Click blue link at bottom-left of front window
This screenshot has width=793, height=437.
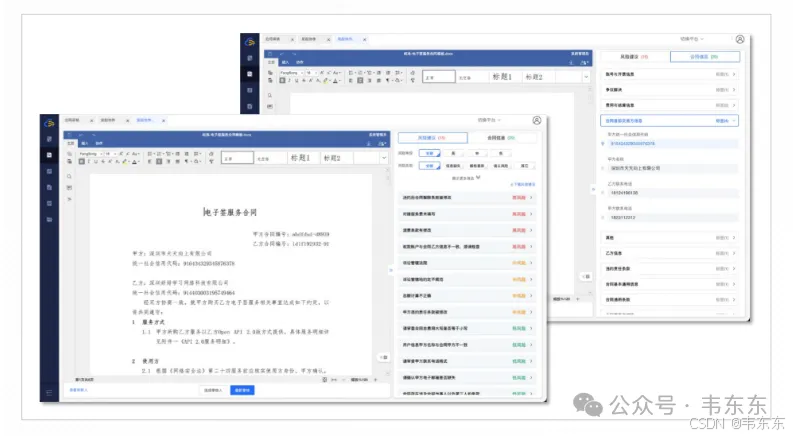[x=78, y=390]
